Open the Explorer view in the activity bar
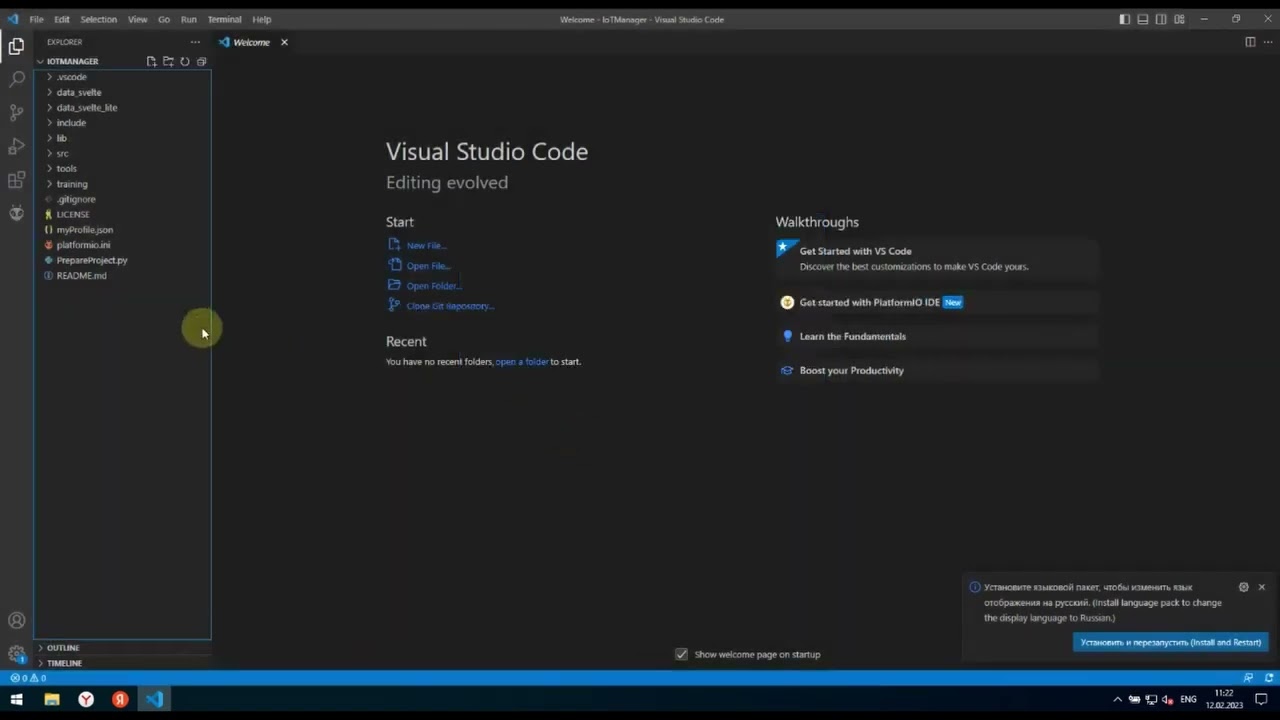This screenshot has height=720, width=1280. [x=16, y=46]
